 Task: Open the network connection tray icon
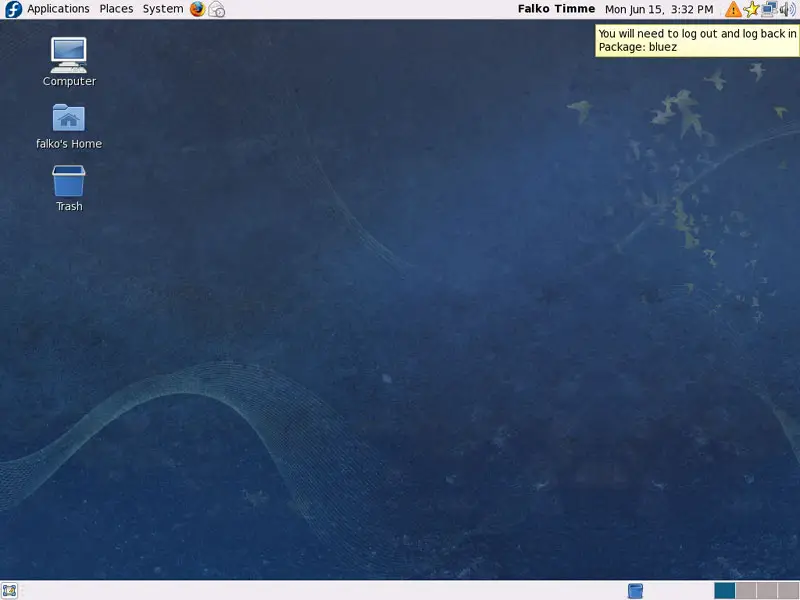coord(769,9)
